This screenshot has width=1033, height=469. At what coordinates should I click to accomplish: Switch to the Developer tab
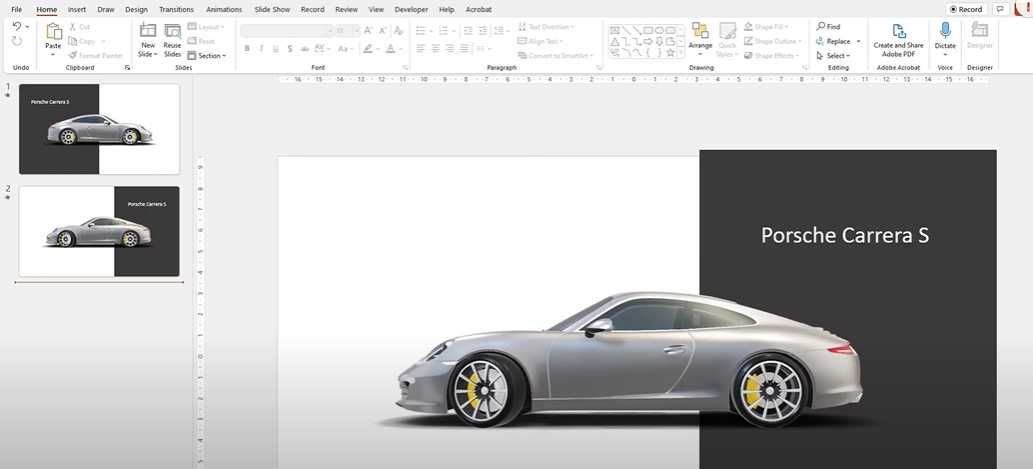412,10
